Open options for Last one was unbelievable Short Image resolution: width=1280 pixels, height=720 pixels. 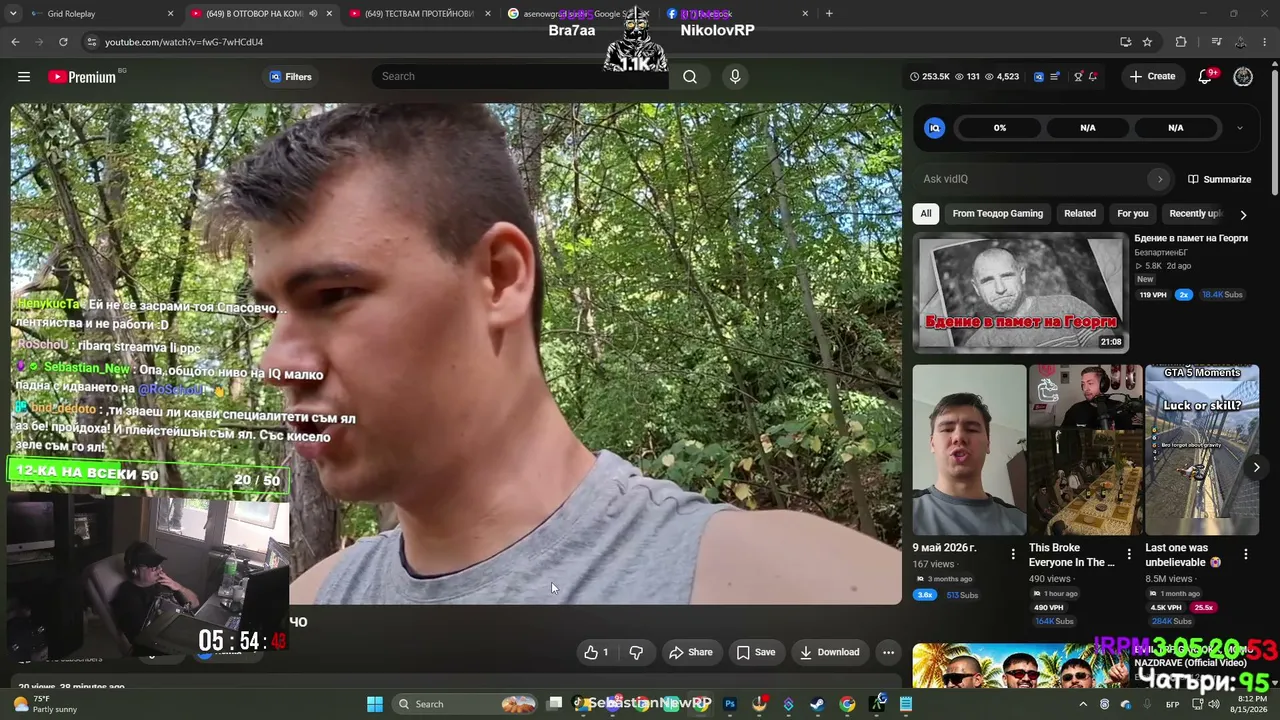(1246, 554)
